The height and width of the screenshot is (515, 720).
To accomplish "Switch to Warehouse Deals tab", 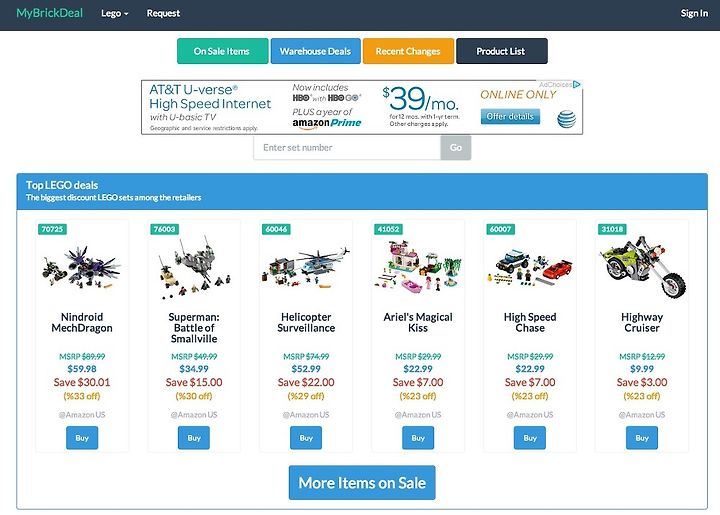I will [x=315, y=51].
